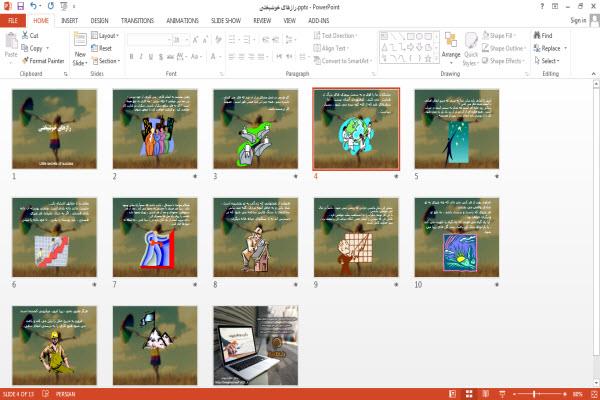
Task: Switch to Reading View in status bar
Action: [486, 394]
